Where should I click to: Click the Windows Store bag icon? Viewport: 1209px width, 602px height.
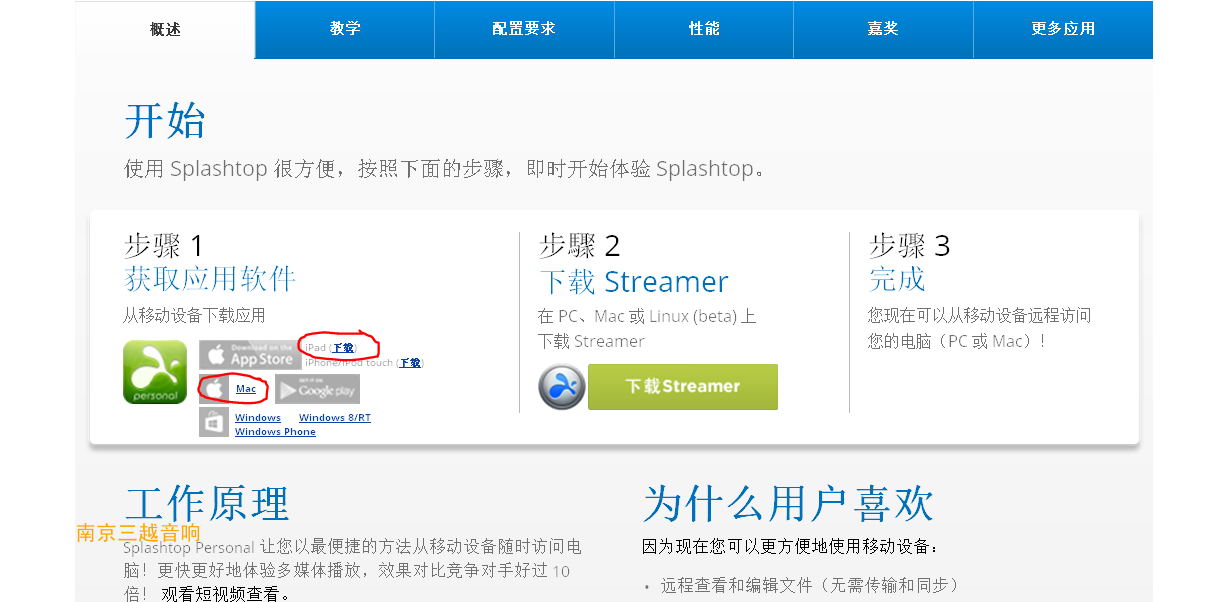(213, 422)
